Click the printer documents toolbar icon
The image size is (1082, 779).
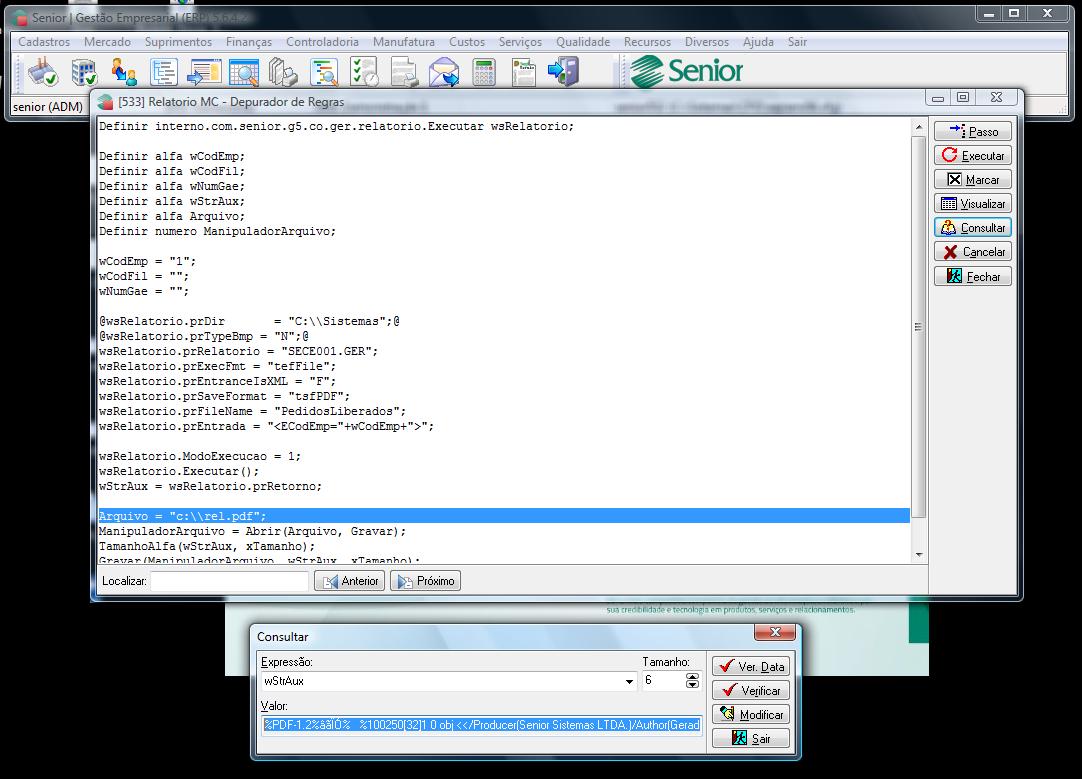coord(284,73)
